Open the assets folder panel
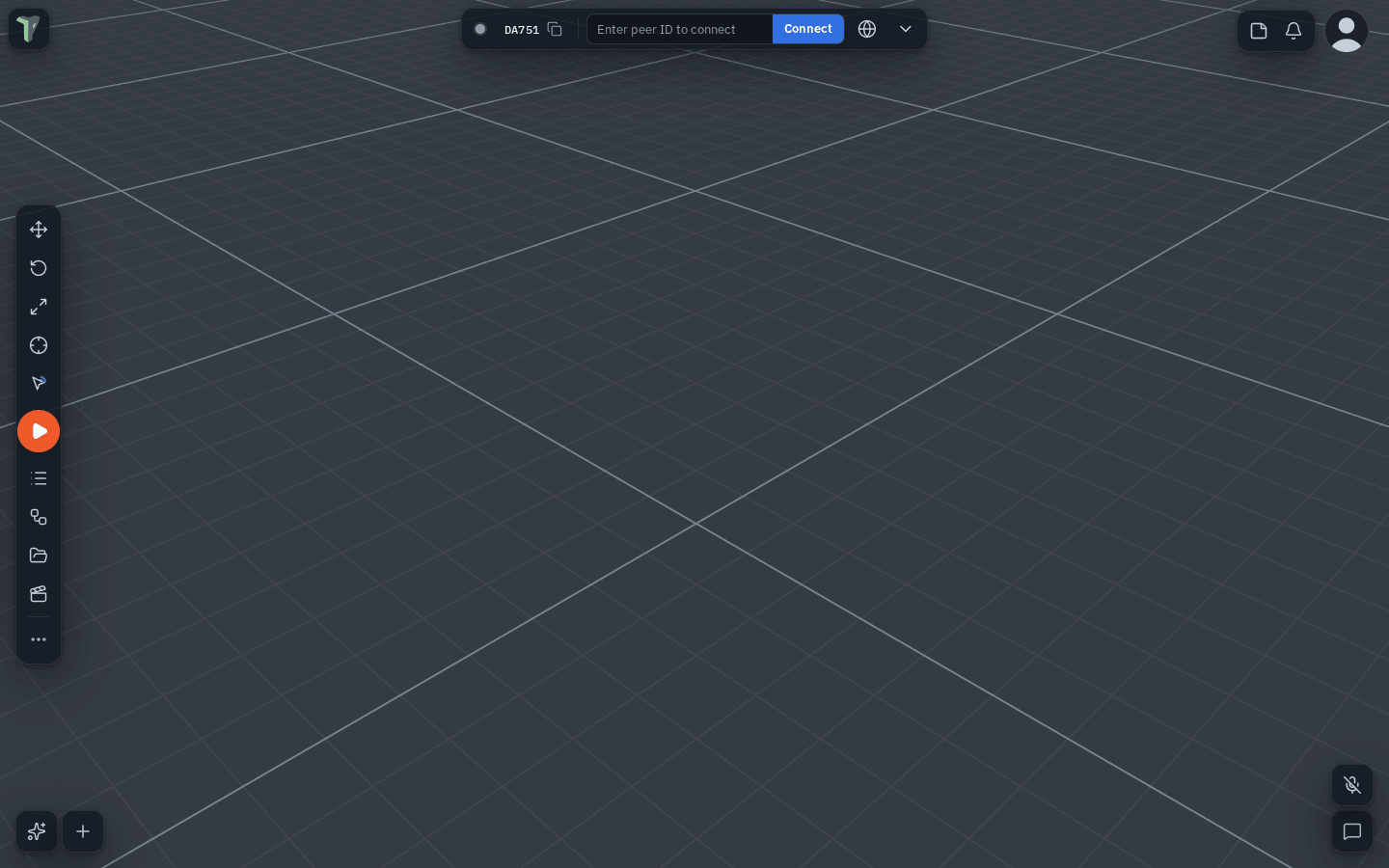This screenshot has width=1389, height=868. click(39, 556)
